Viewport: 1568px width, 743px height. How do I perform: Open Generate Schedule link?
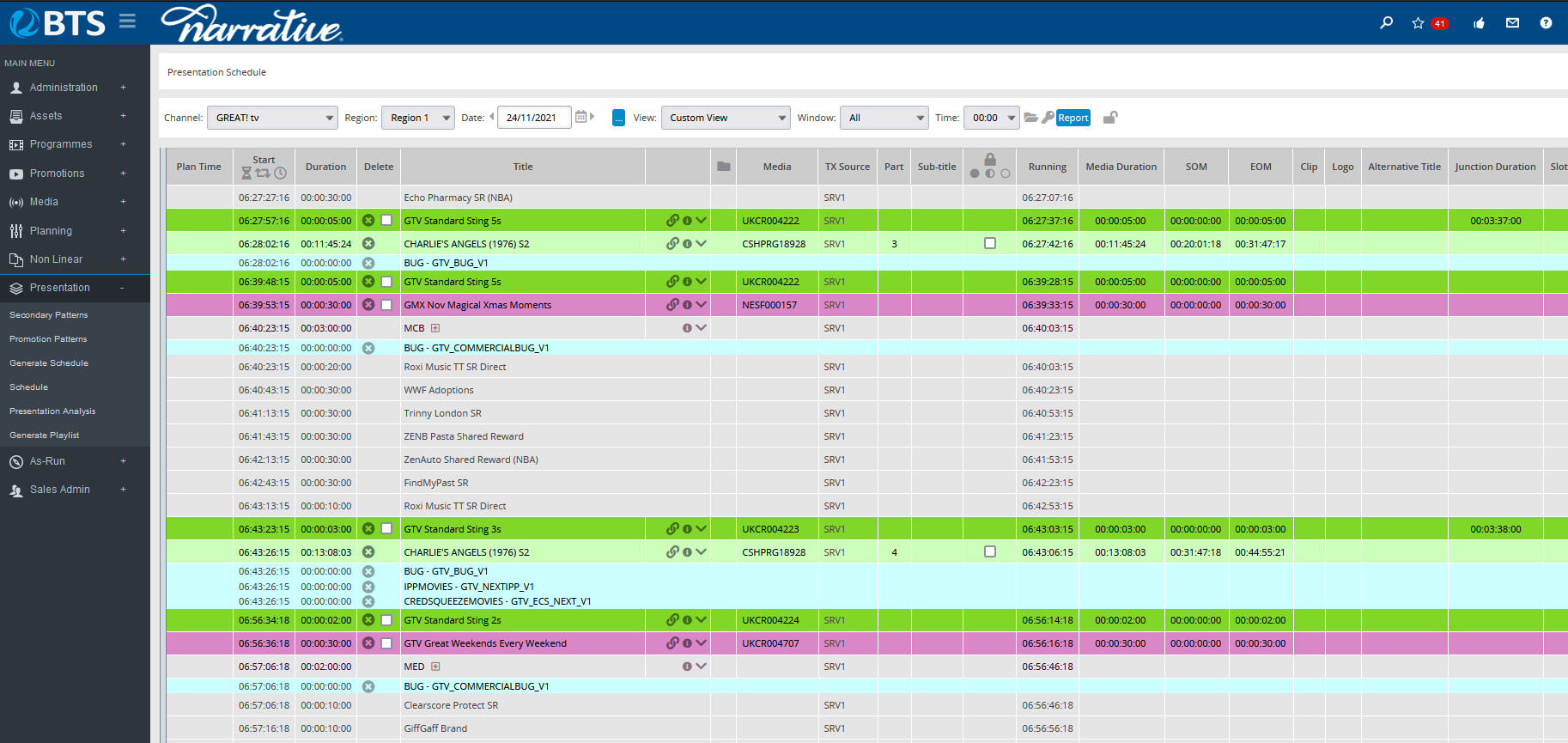49,363
